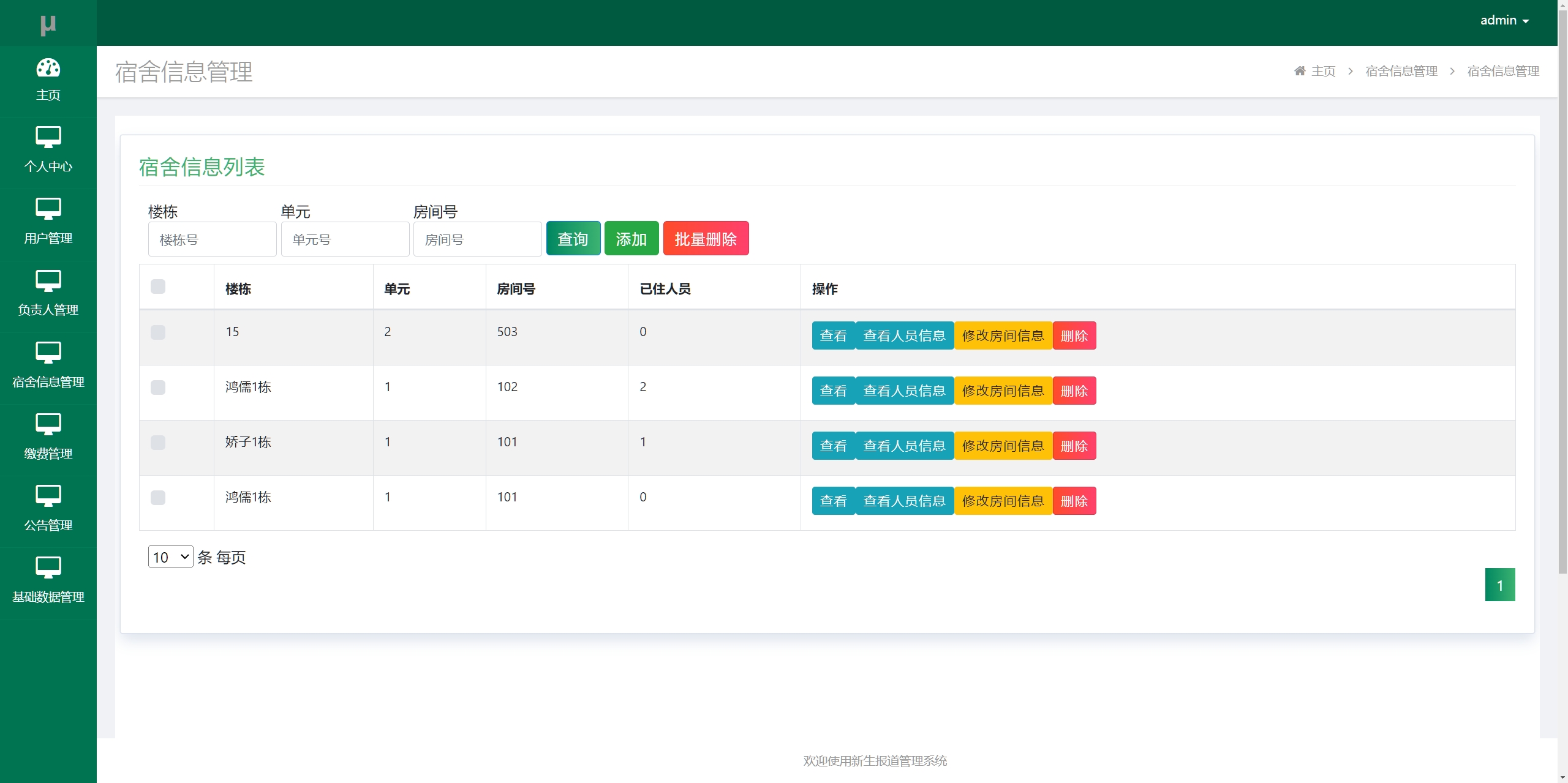Image resolution: width=1568 pixels, height=783 pixels.
Task: Check the row for 鸿儒1栋 room 102
Action: [158, 387]
